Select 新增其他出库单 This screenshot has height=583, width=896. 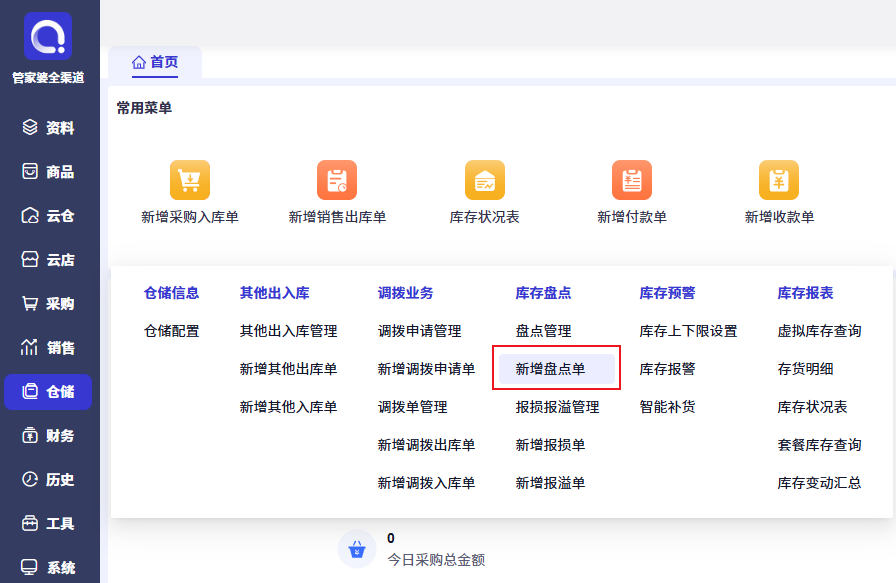click(x=289, y=369)
